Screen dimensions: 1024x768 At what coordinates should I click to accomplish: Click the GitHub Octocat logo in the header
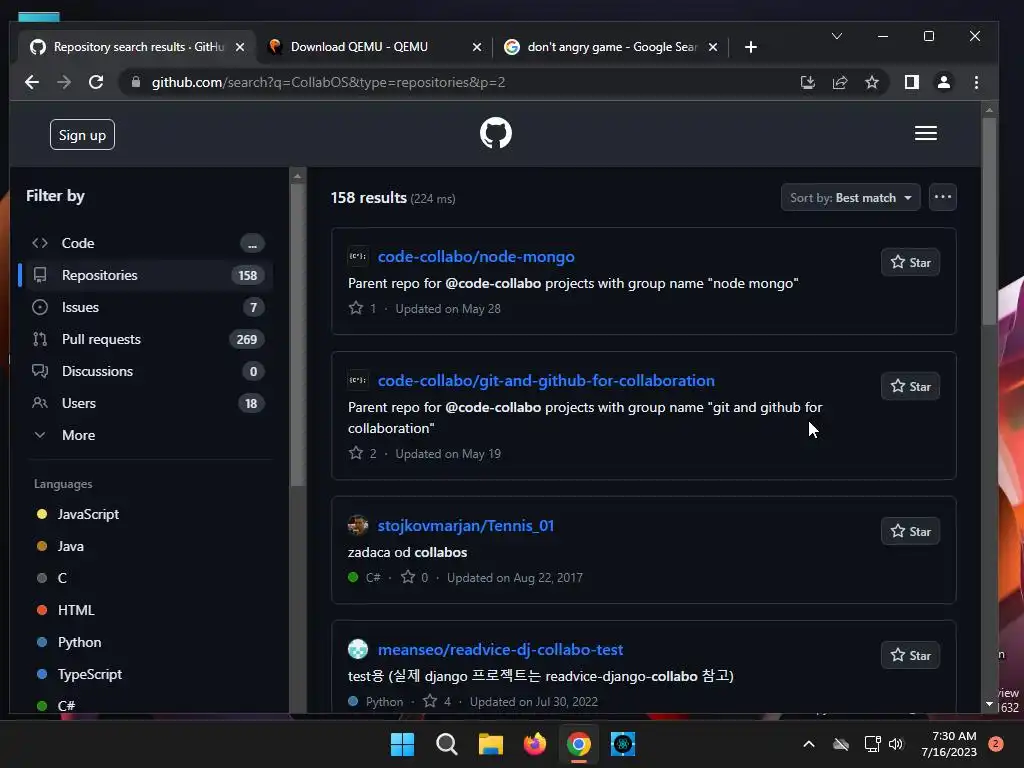(x=496, y=133)
